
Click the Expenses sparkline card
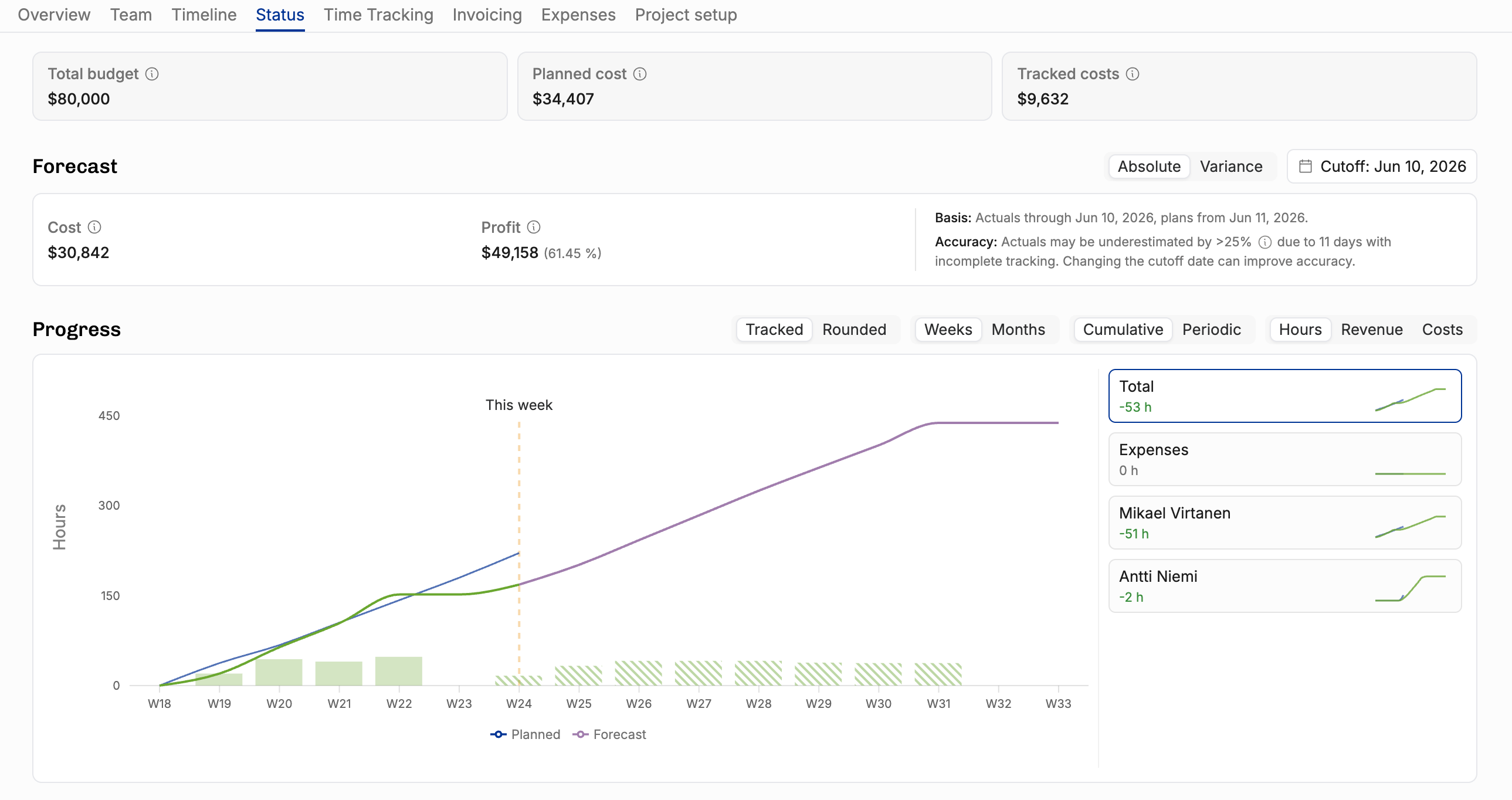pyautogui.click(x=1285, y=460)
